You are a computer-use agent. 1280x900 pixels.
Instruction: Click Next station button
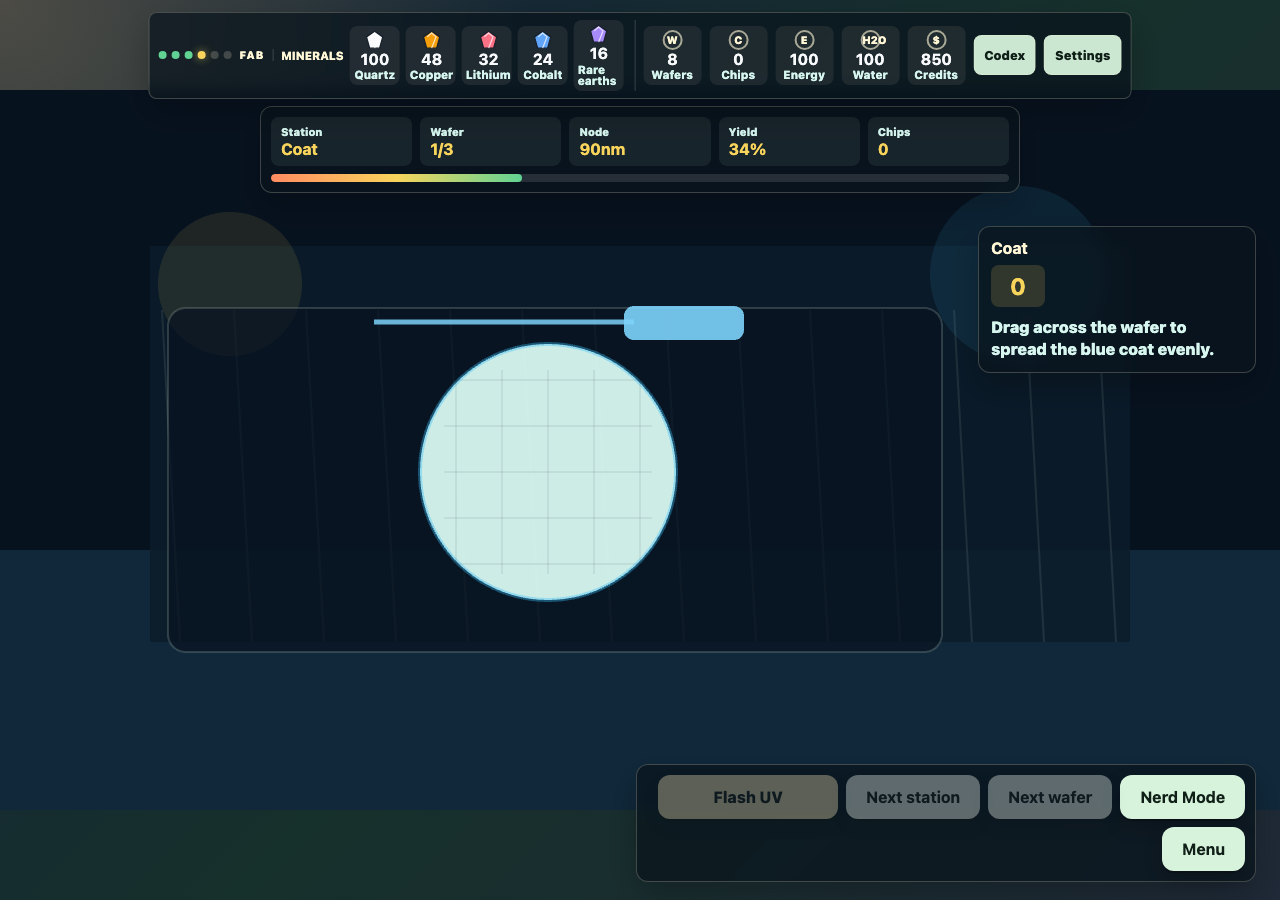[913, 797]
